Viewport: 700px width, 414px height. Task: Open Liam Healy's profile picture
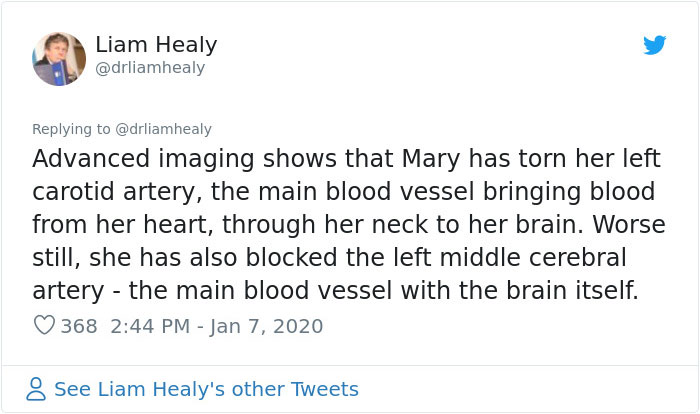[59, 58]
